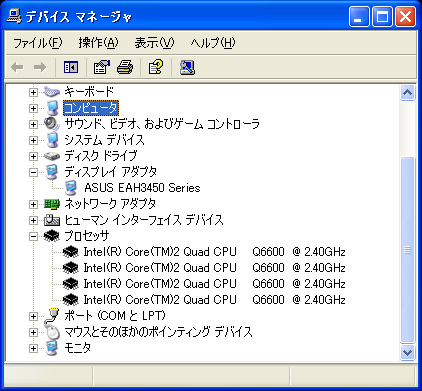Screen dimensions: 422x391
Task: Select the ネットワーク アダプタ label
Action: (x=110, y=204)
